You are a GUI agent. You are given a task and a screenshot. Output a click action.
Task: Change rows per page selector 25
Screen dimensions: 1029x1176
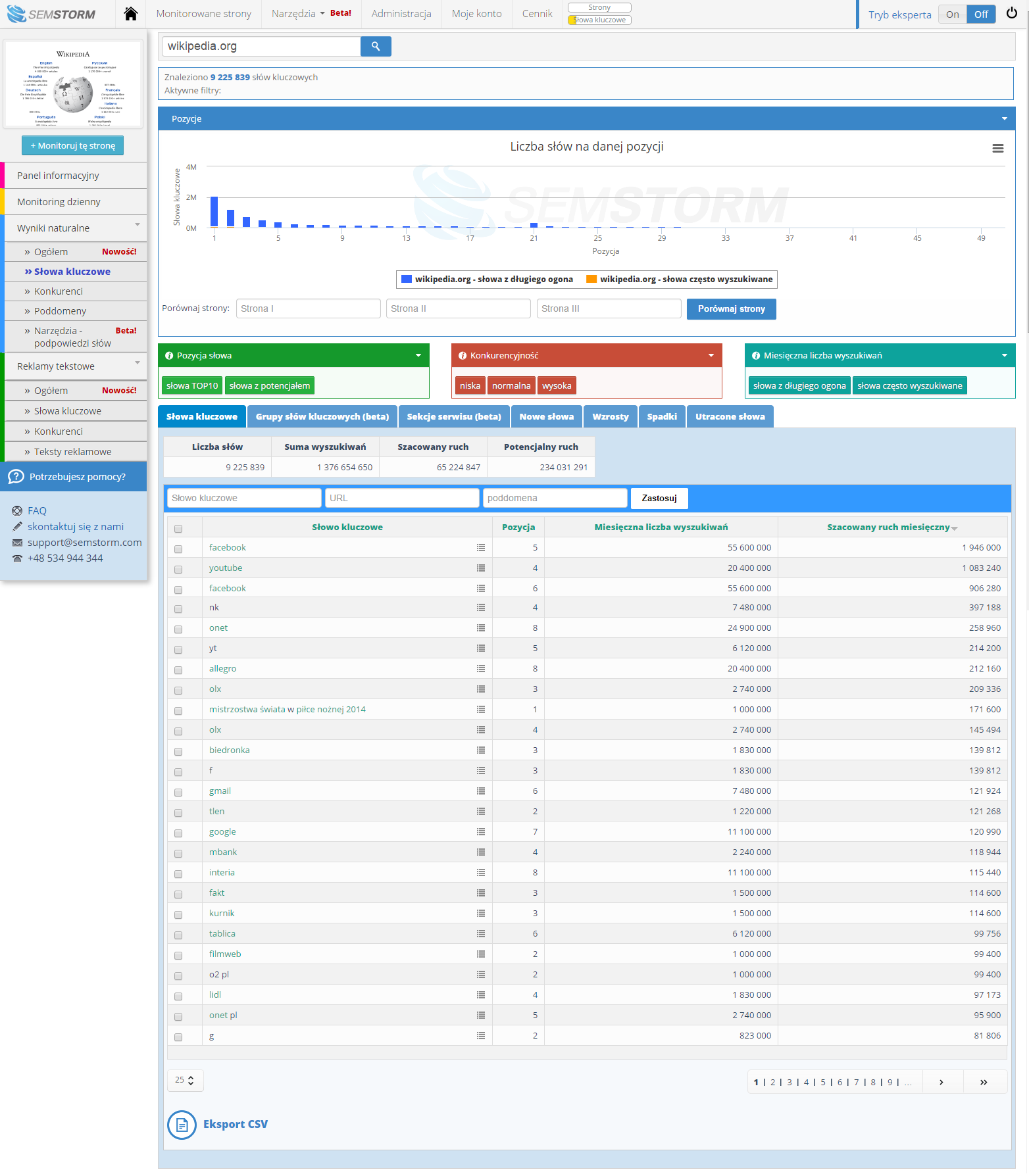pos(185,1081)
